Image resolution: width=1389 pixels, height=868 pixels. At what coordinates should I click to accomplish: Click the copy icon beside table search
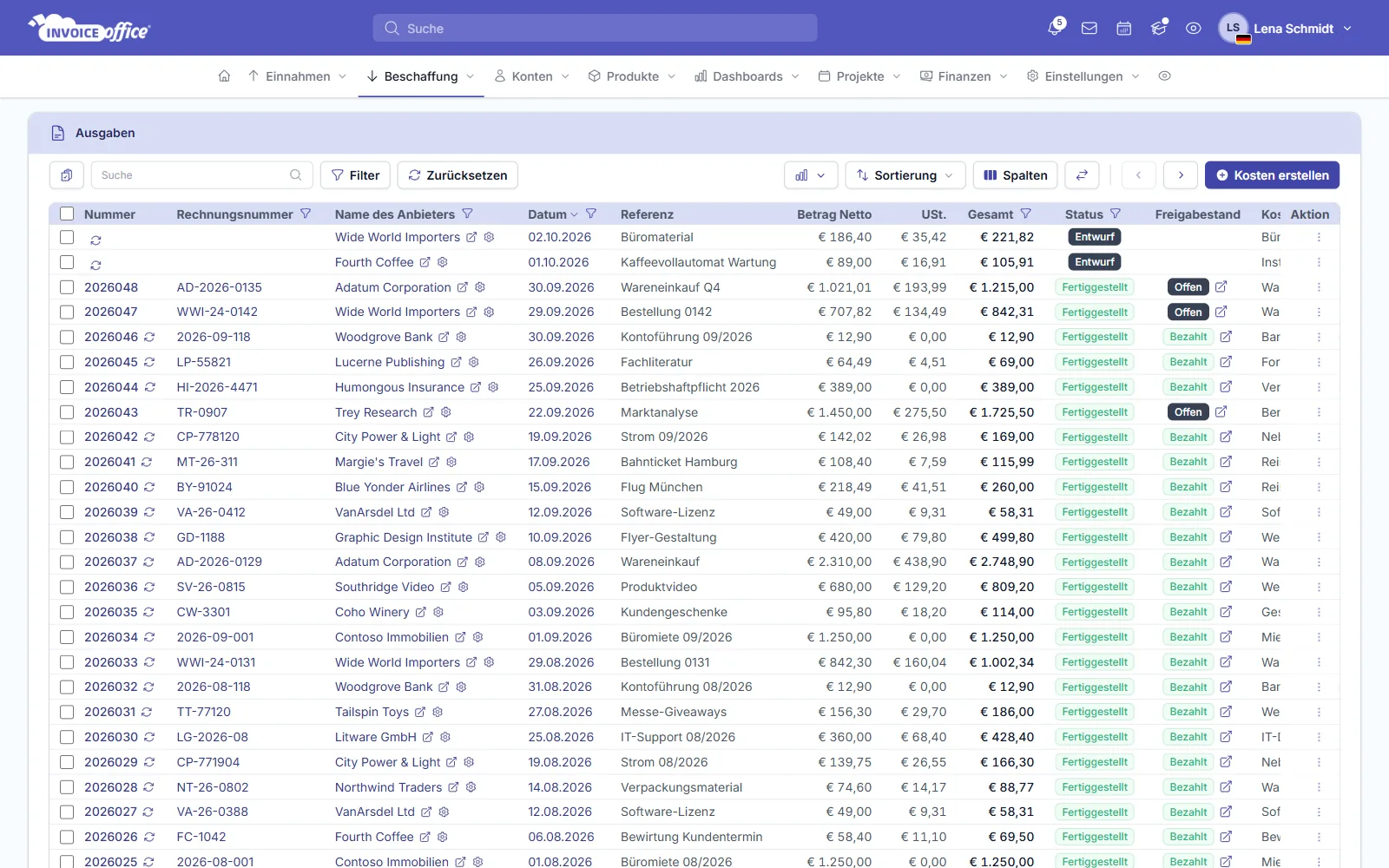(67, 175)
